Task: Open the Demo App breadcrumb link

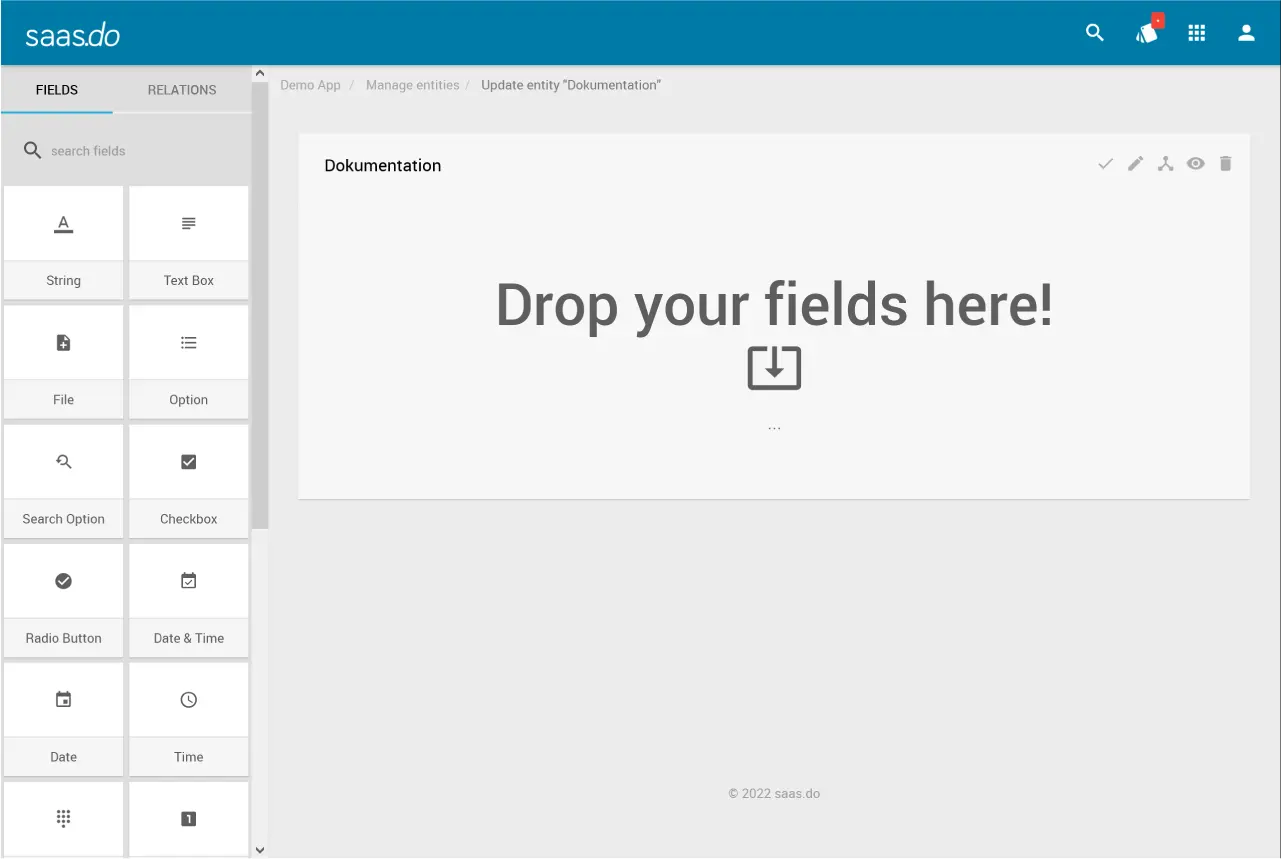Action: [x=310, y=85]
